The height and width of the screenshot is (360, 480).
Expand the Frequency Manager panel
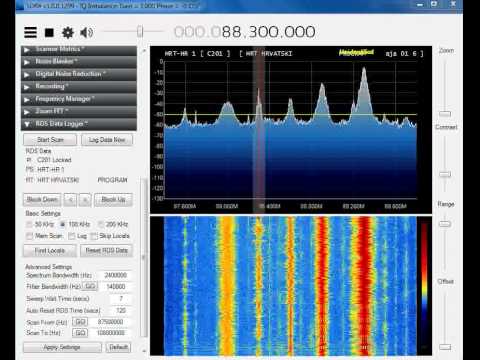tap(79, 99)
